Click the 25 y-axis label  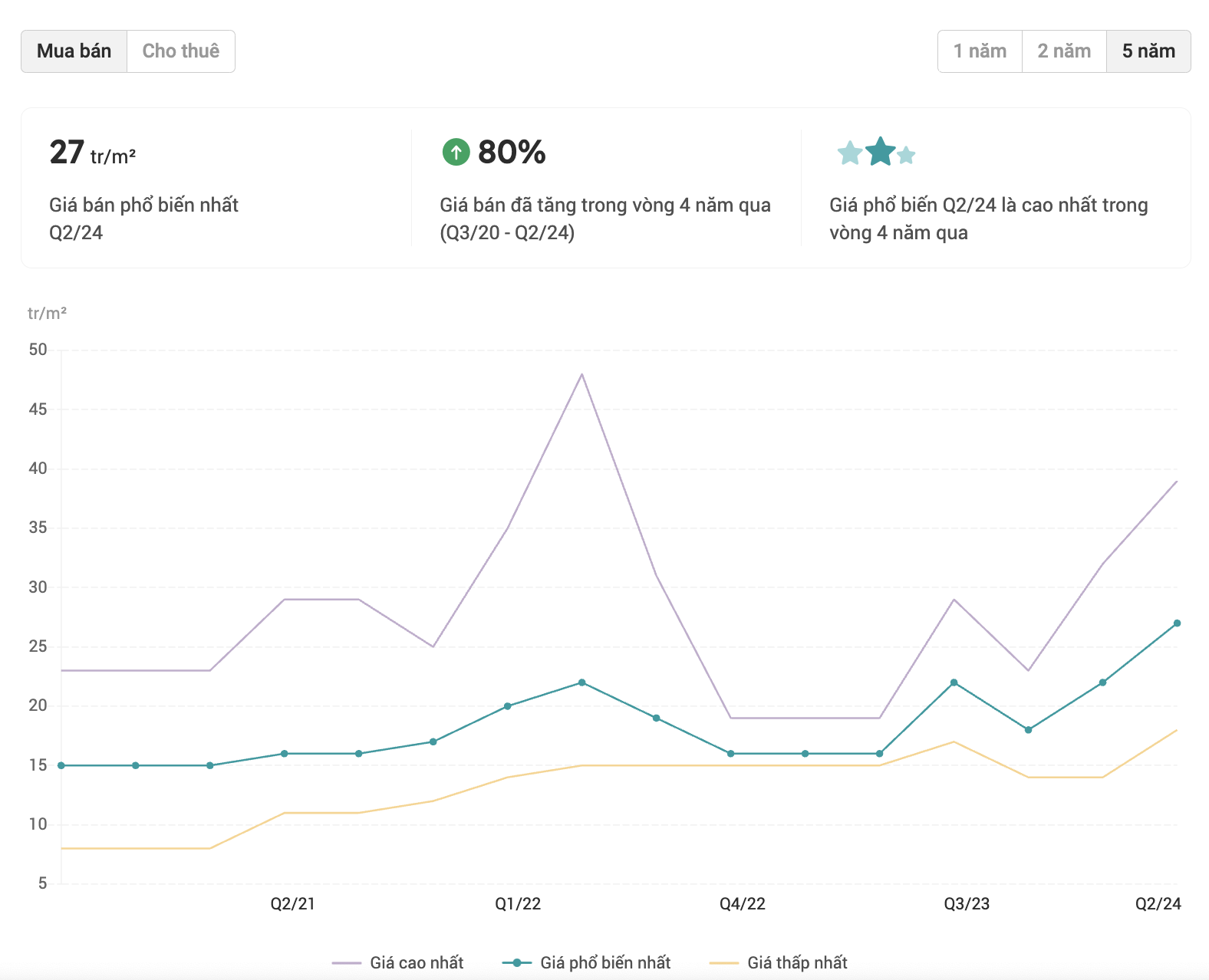pyautogui.click(x=38, y=646)
